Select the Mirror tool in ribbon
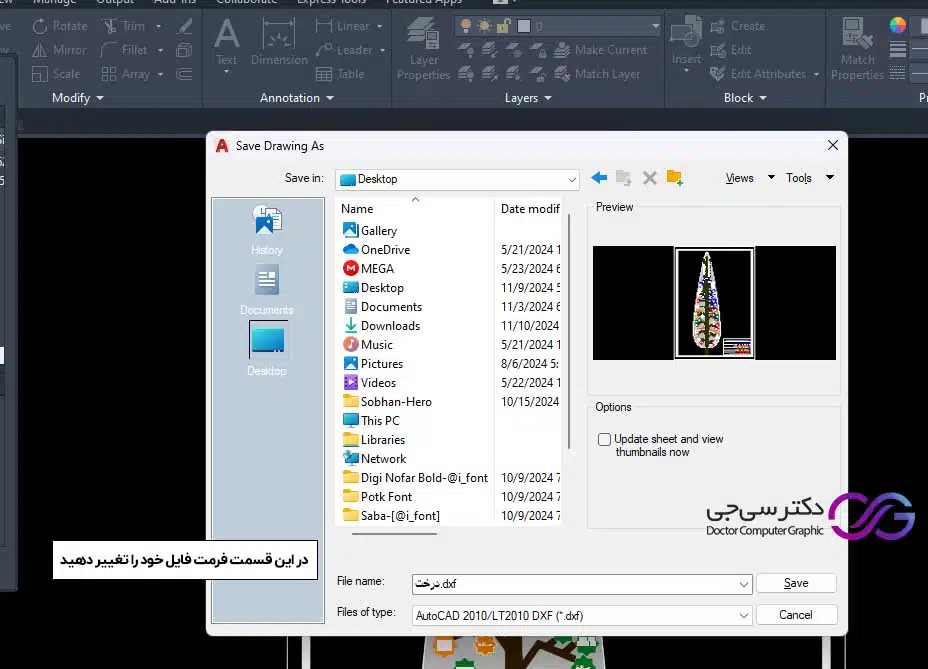 [x=60, y=50]
